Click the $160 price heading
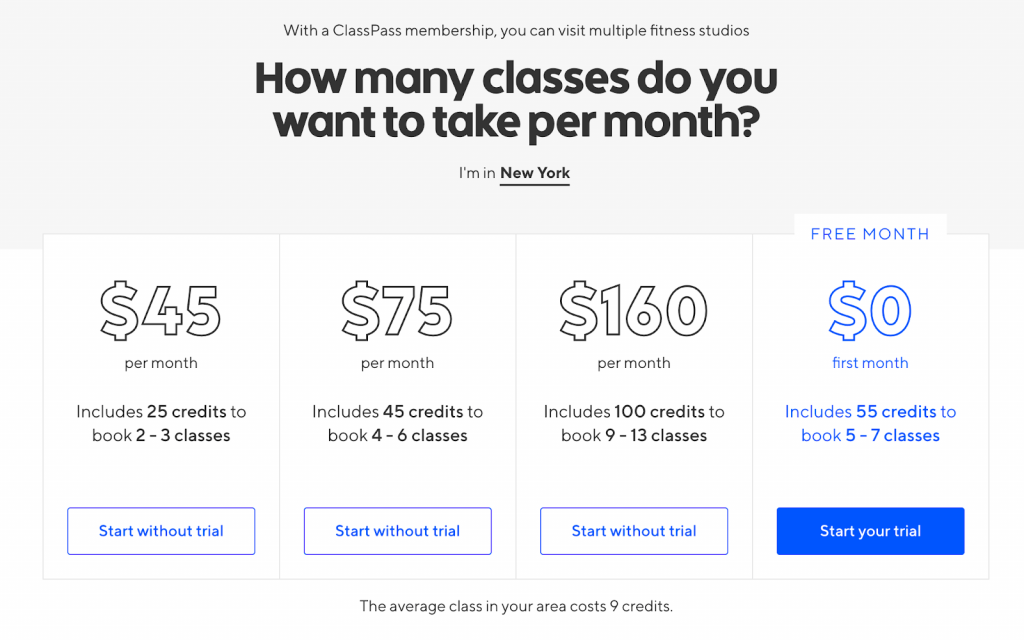Screen dimensions: 1024x640 click(x=633, y=311)
